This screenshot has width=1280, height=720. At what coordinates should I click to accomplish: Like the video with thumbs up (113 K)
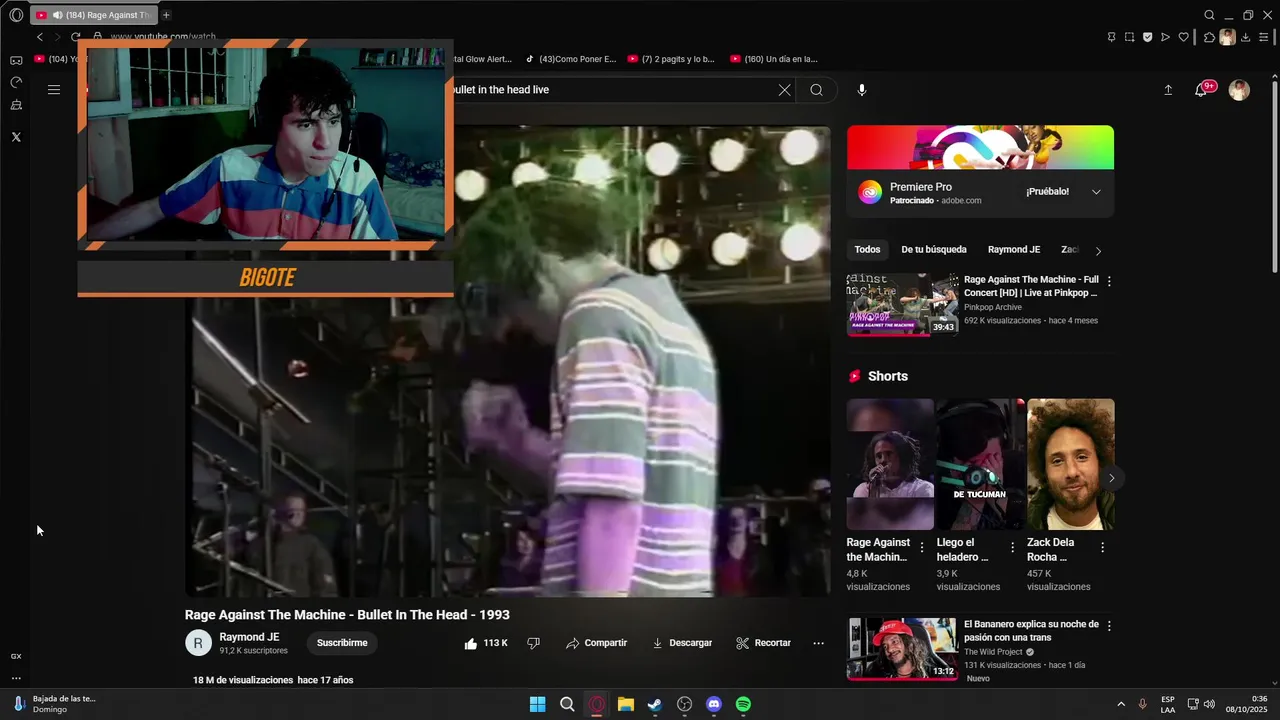point(486,643)
